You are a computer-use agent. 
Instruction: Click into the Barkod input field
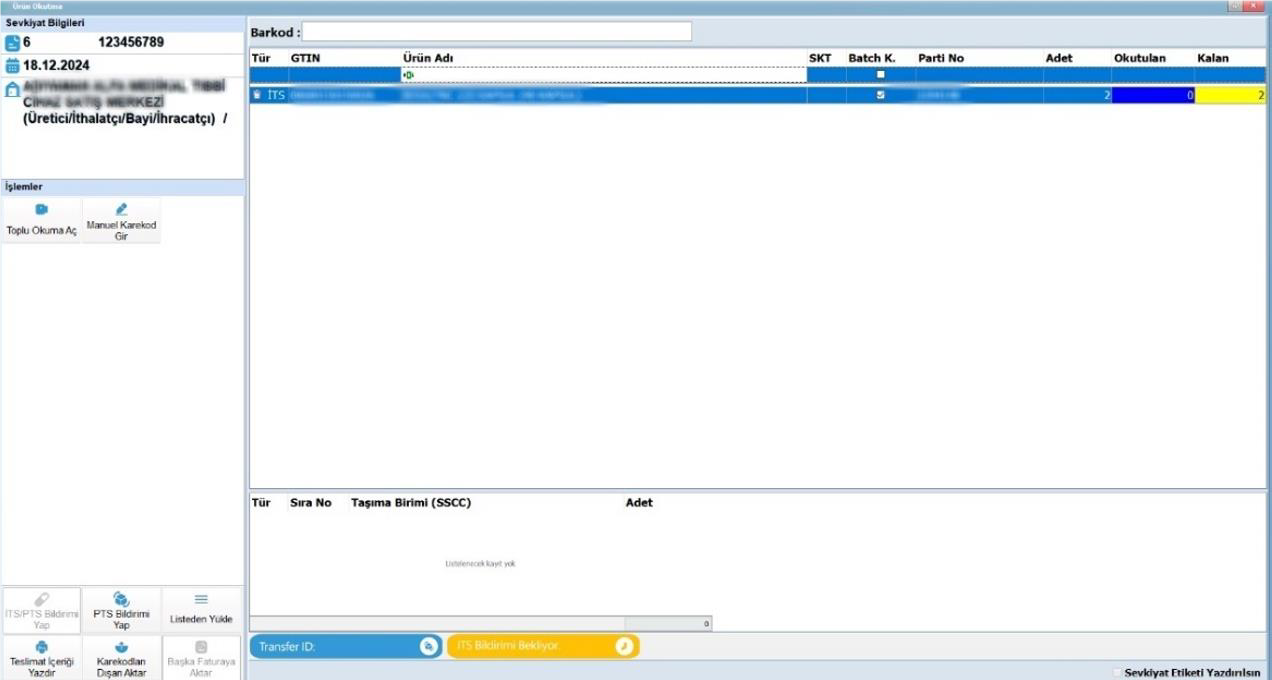coord(496,32)
